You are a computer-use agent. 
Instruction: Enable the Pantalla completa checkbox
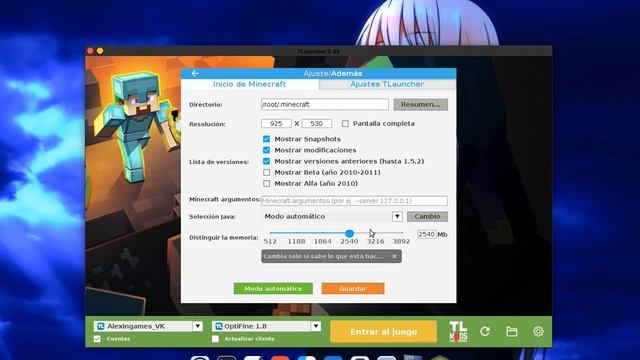[345, 123]
